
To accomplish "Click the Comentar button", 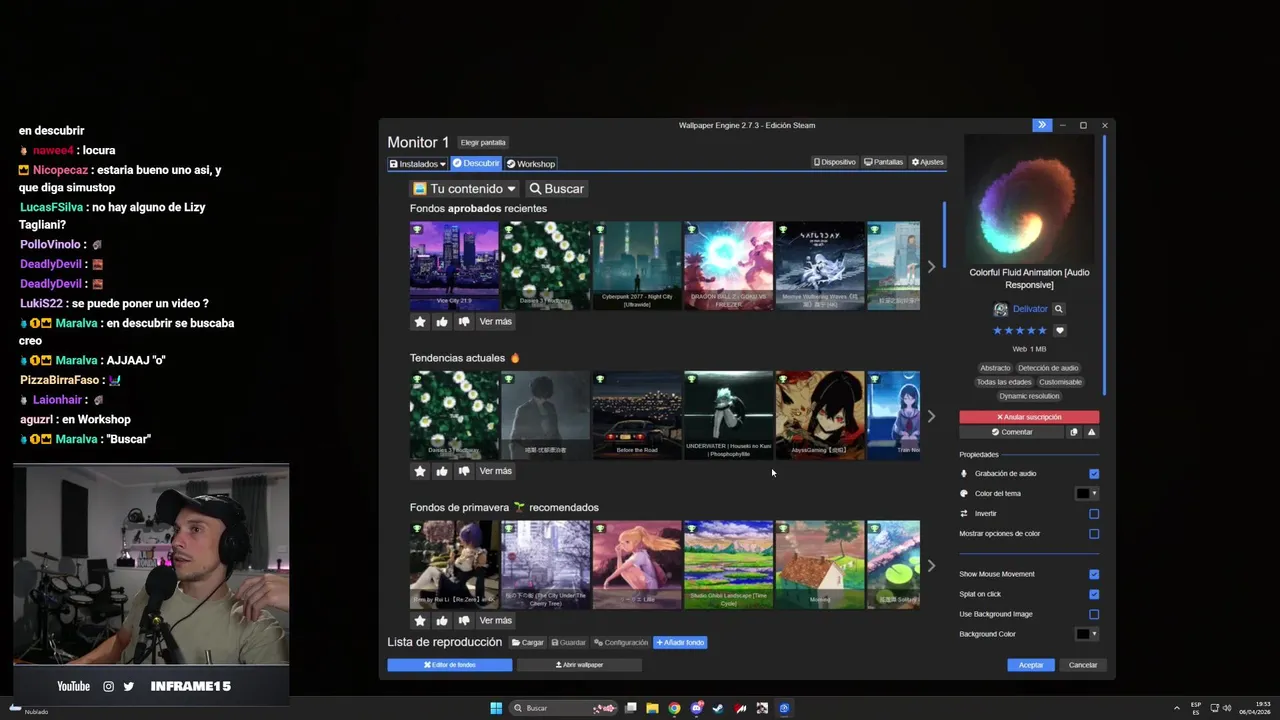I will (x=1012, y=432).
